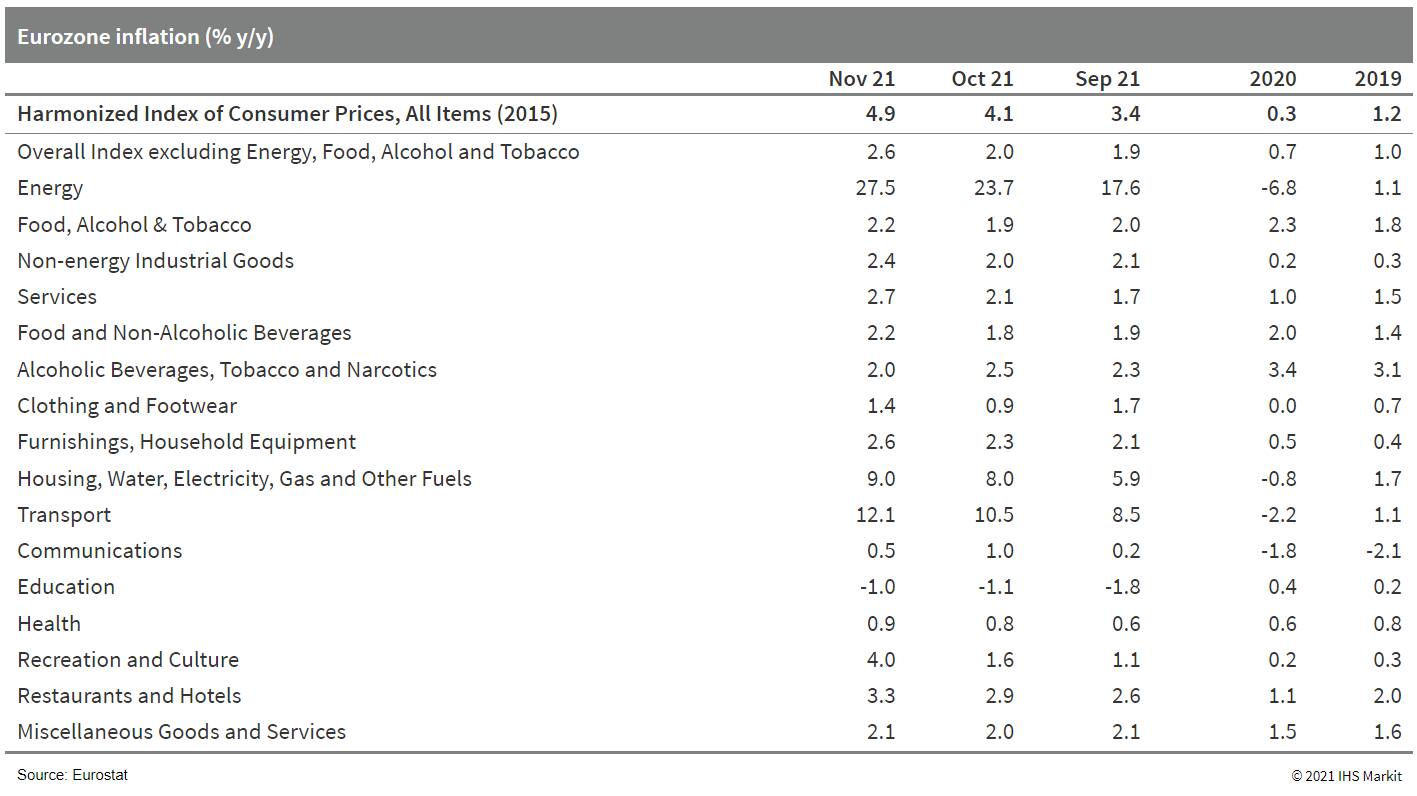
Task: Click the Restaurants and Hotels row label
Action: (129, 696)
